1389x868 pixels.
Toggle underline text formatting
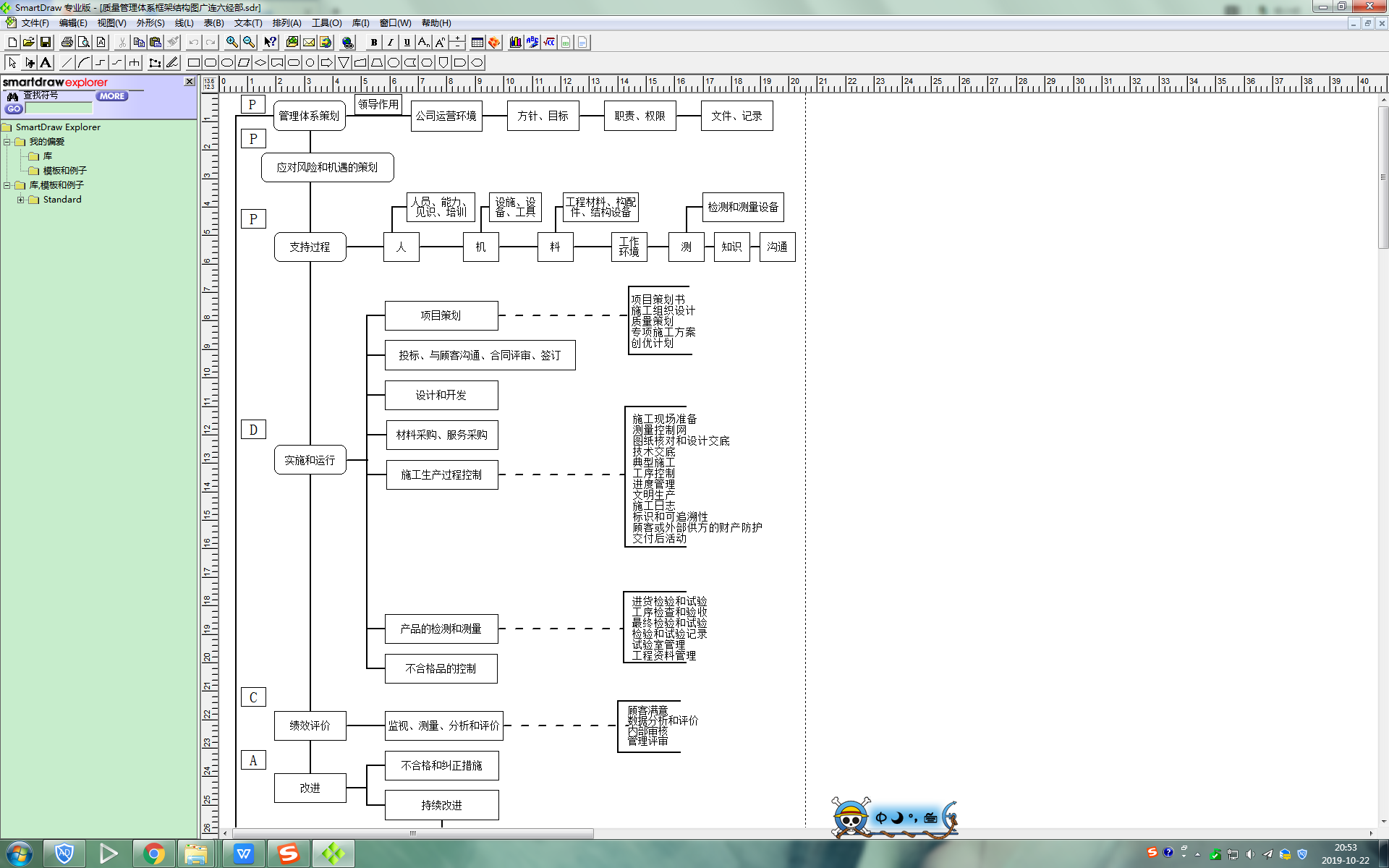point(407,43)
